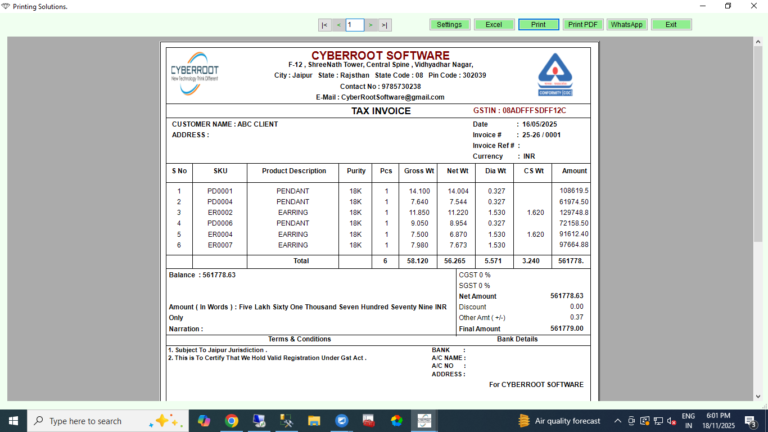The width and height of the screenshot is (768, 432).
Task: Click the Print button
Action: tap(538, 24)
